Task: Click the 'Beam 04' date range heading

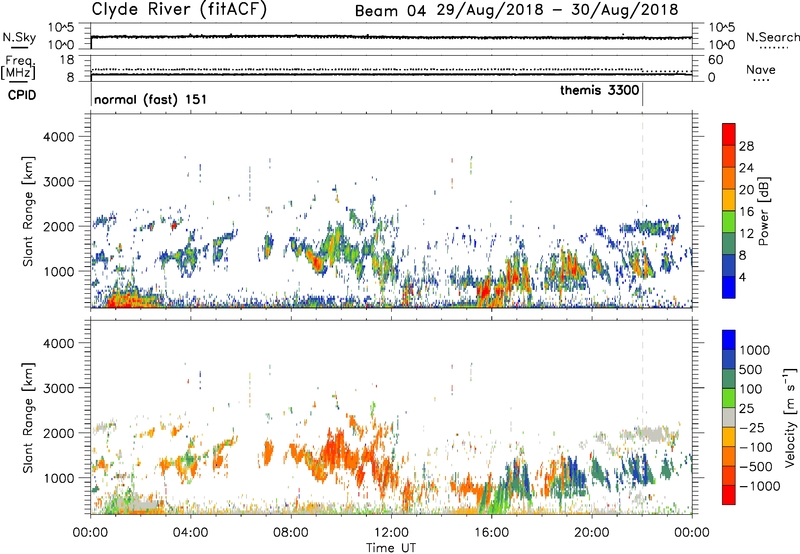Action: coord(516,10)
